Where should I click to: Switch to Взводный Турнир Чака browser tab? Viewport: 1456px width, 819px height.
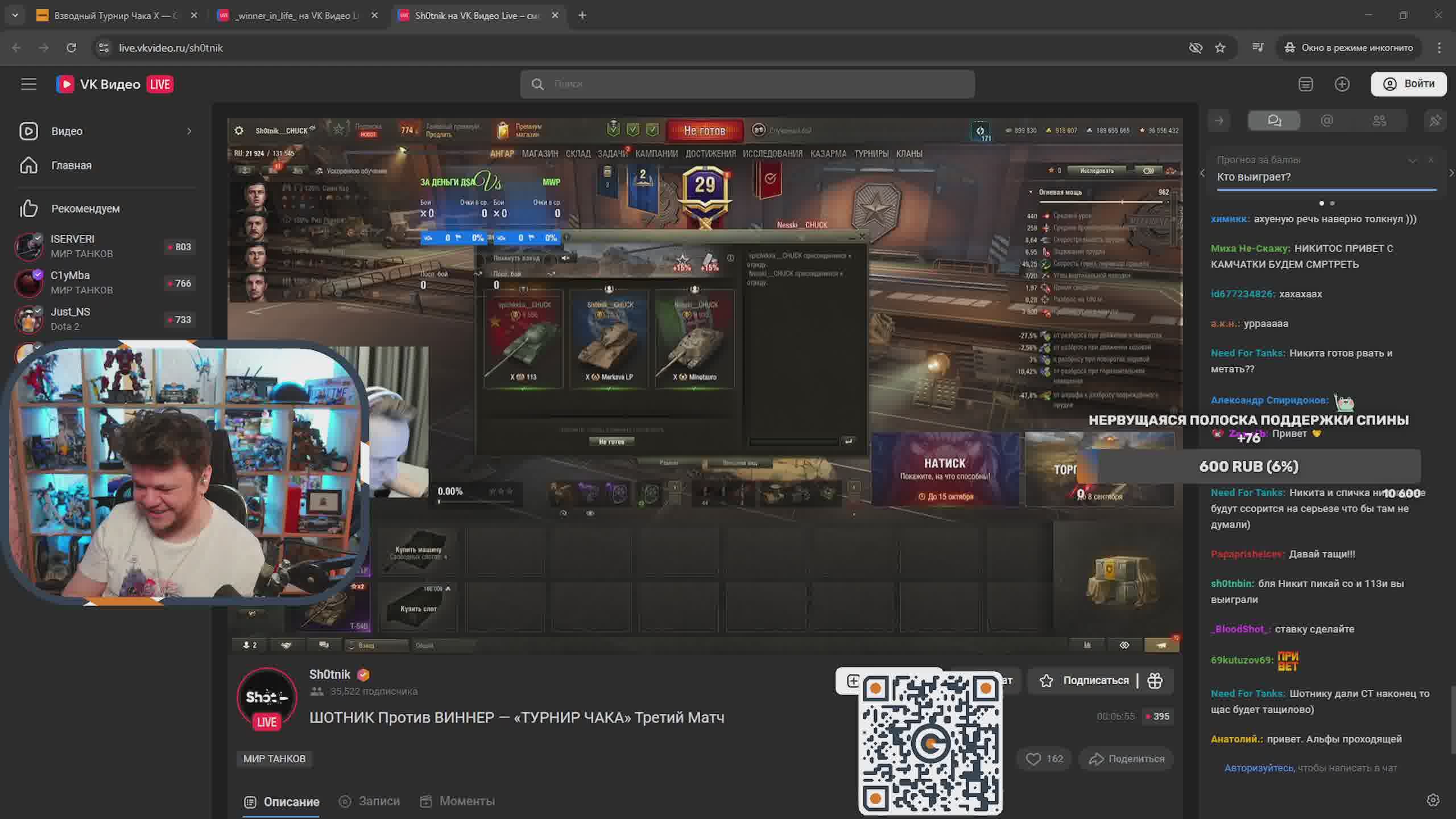click(116, 15)
